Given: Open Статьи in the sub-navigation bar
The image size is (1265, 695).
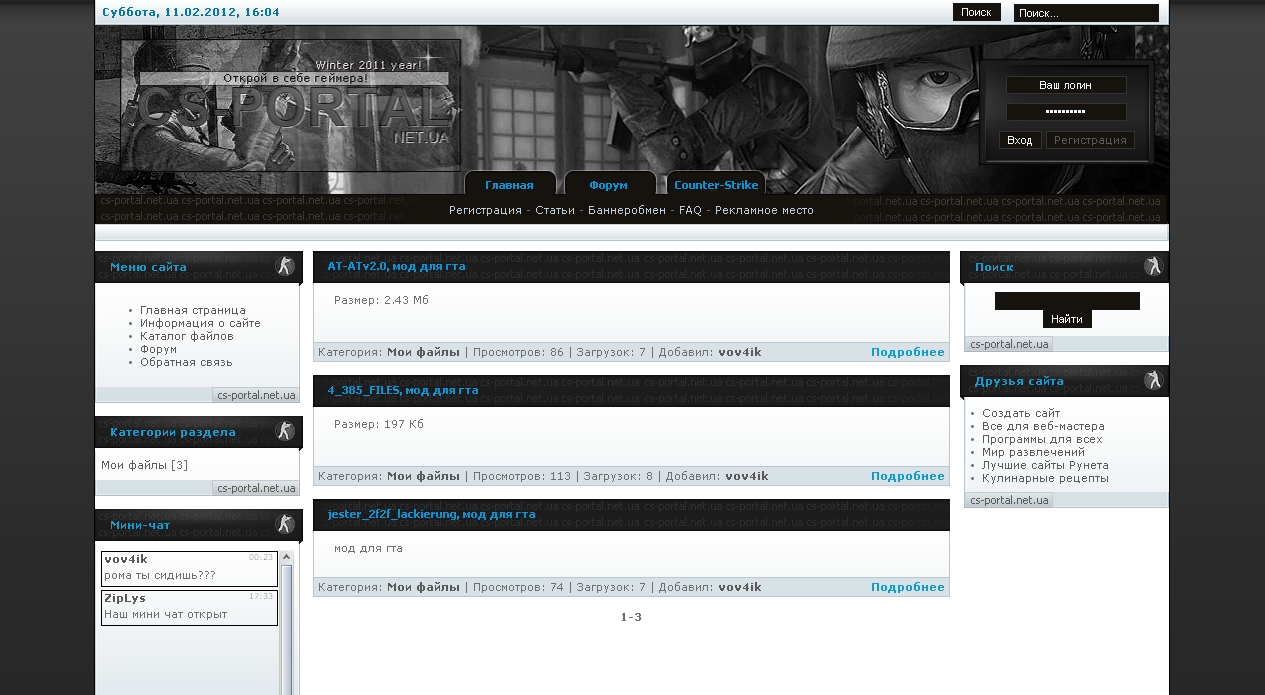Looking at the screenshot, I should [x=555, y=210].
